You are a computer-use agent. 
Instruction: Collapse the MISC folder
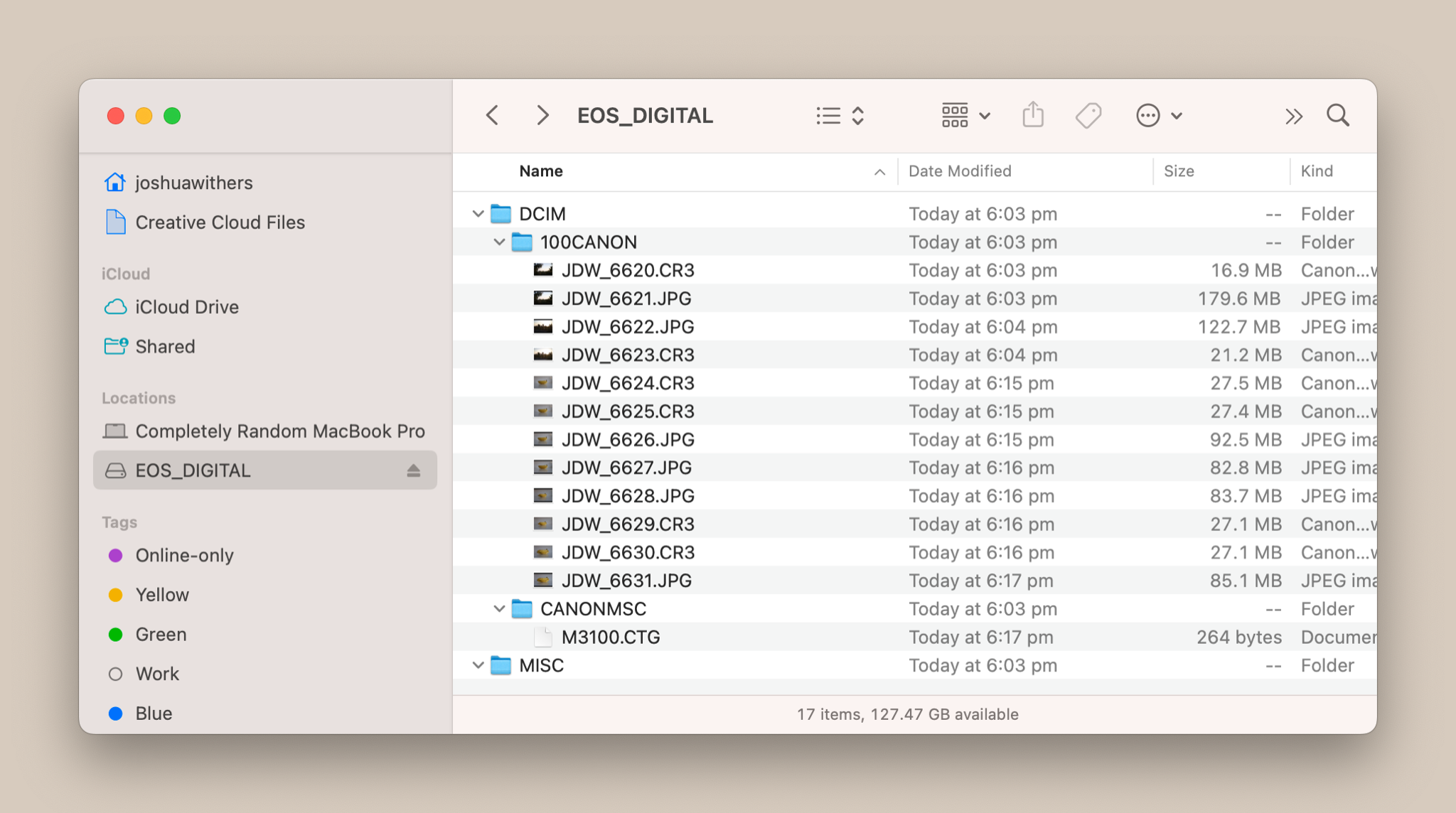coord(478,665)
